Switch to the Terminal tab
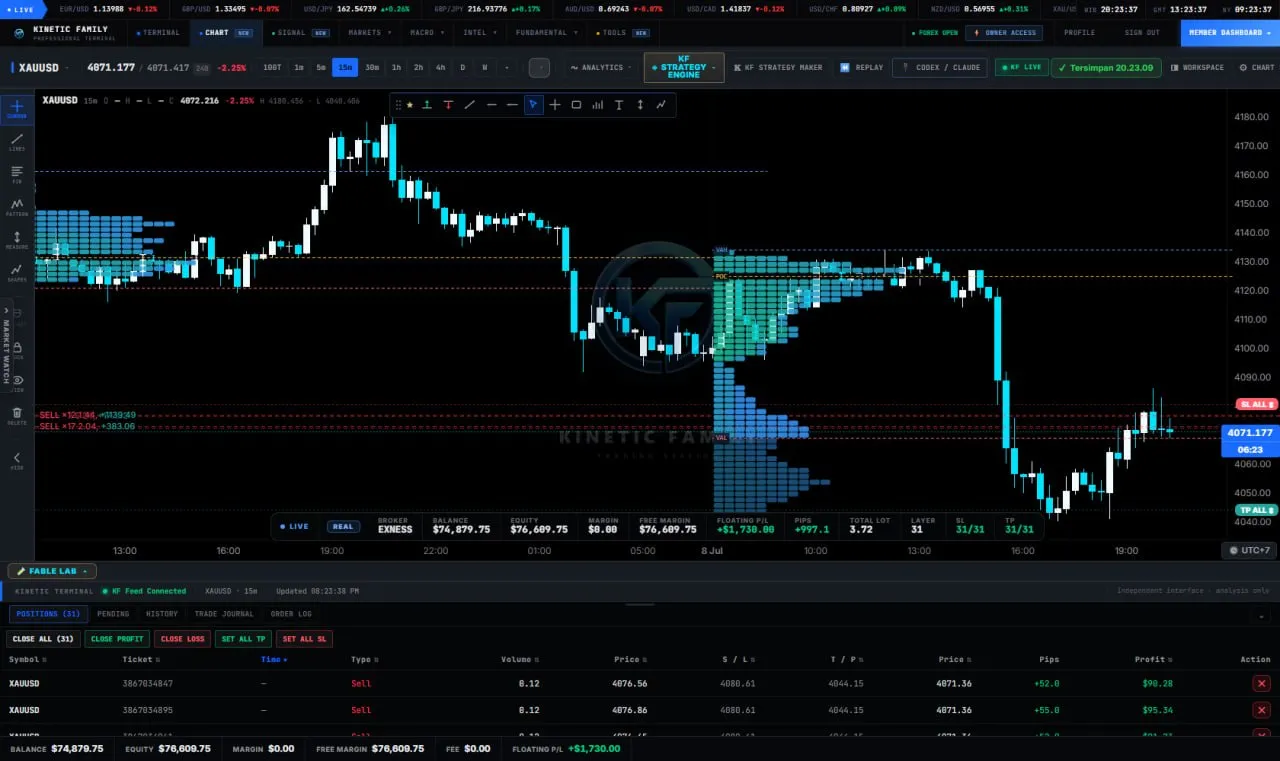 [x=157, y=33]
